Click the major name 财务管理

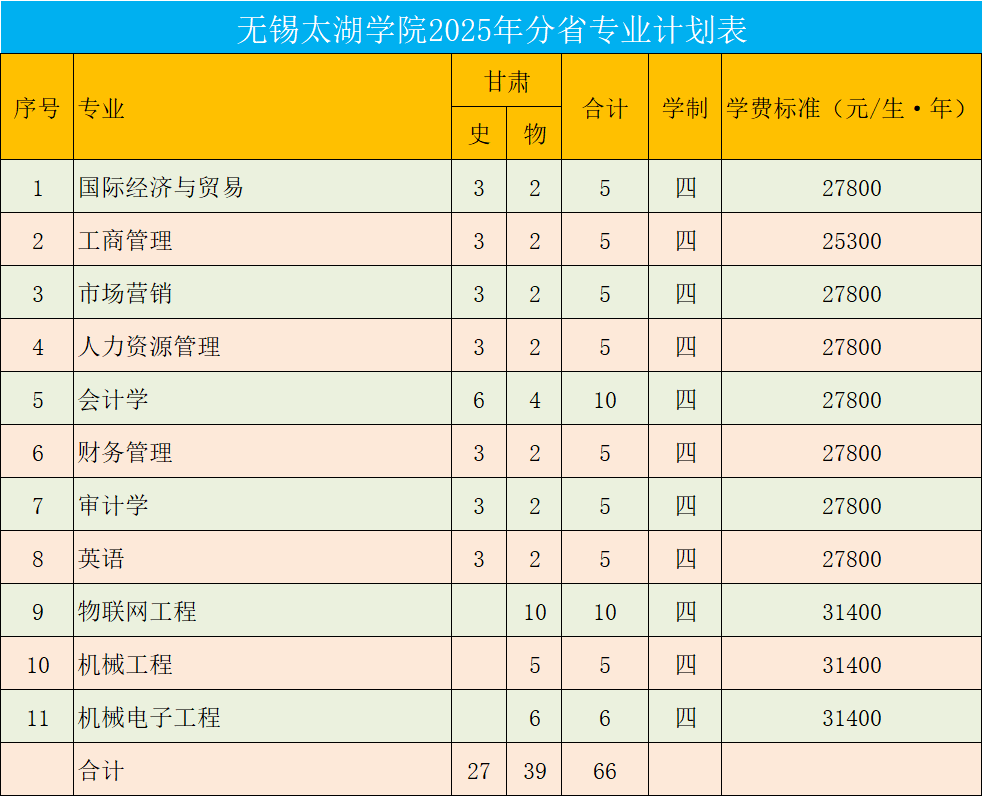click(x=125, y=453)
